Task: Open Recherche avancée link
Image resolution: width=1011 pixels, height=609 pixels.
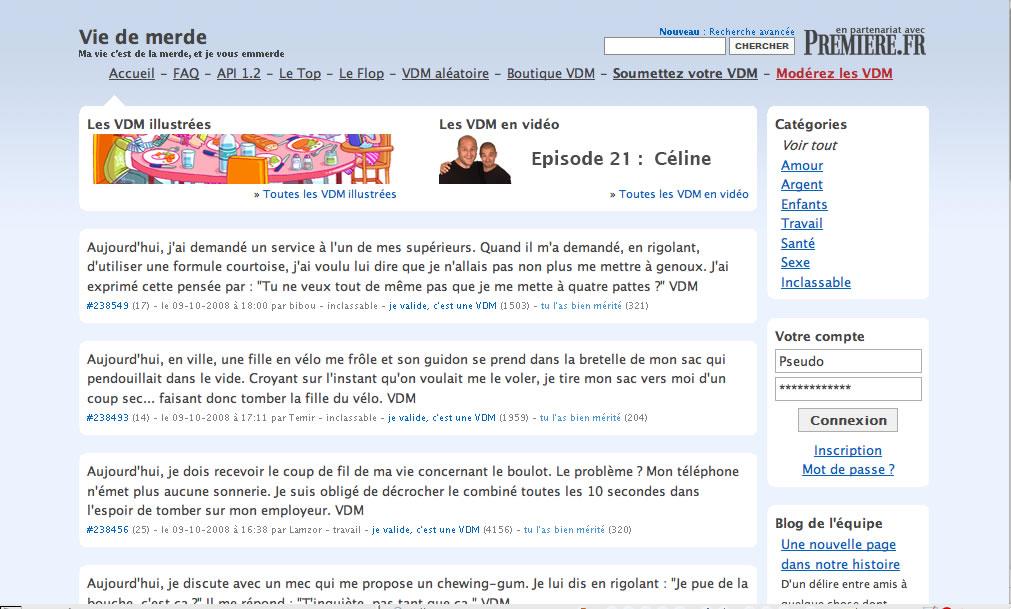Action: tap(752, 32)
